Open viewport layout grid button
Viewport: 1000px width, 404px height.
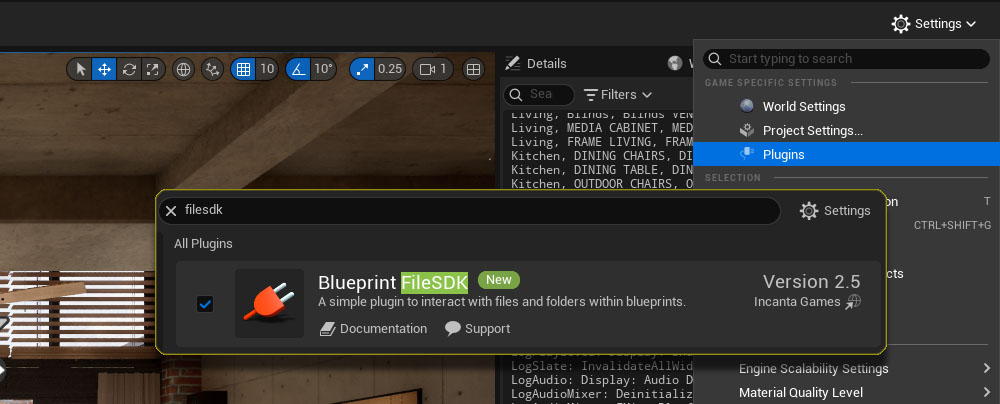click(473, 69)
